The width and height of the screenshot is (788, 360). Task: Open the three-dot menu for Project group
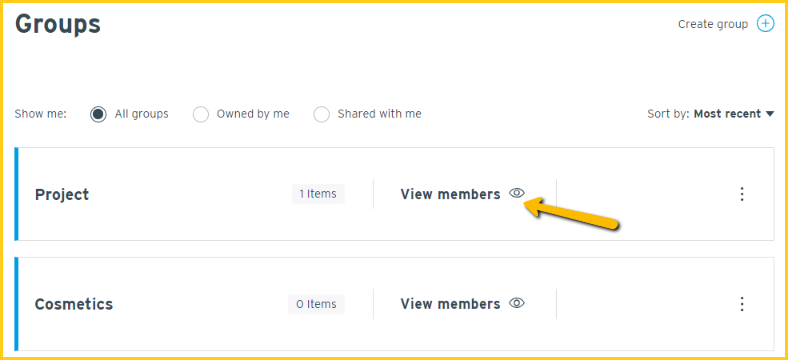(742, 194)
